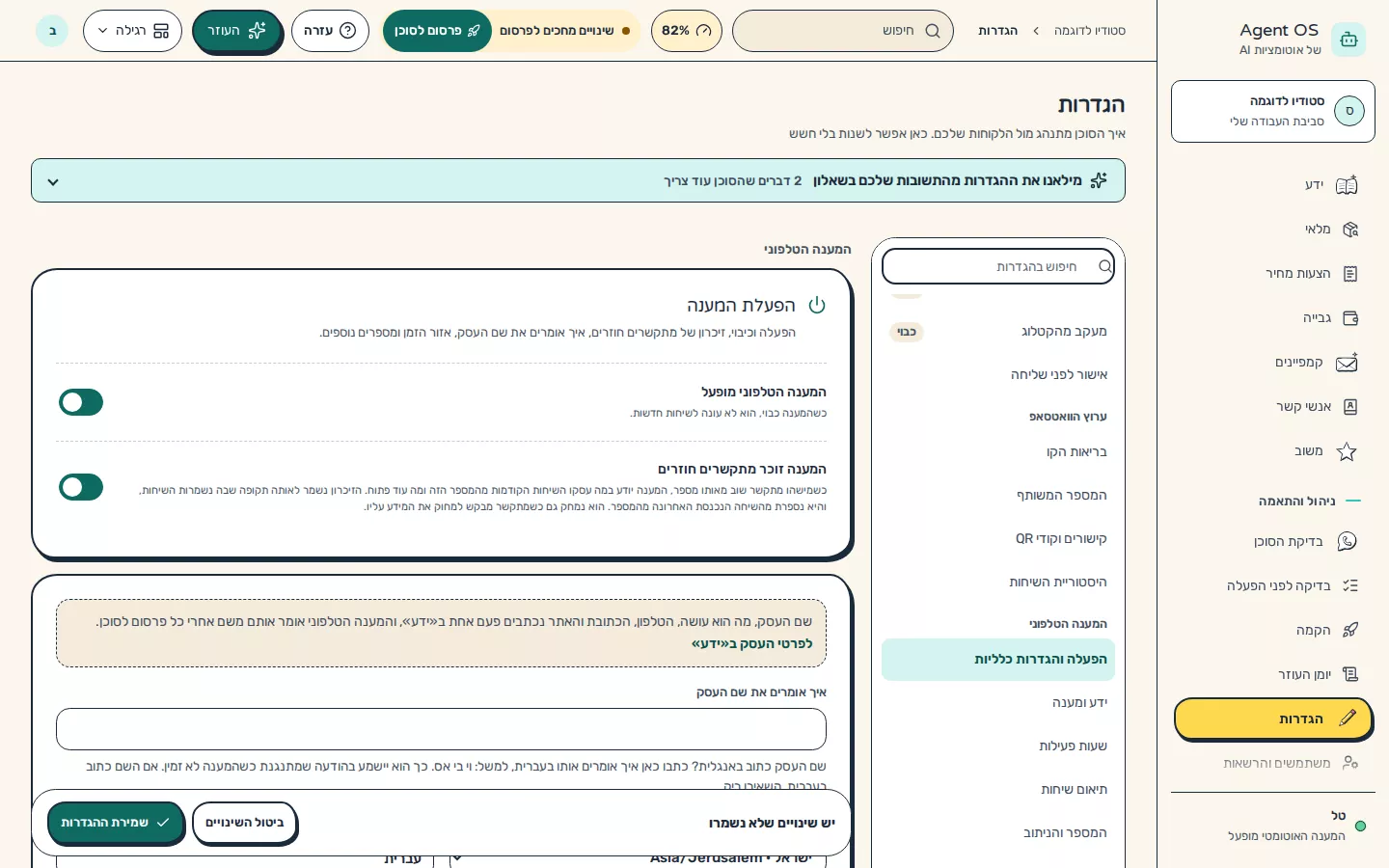Go to אישור לפני שליחה settings row
This screenshot has height=868, width=1389.
pyautogui.click(x=998, y=375)
